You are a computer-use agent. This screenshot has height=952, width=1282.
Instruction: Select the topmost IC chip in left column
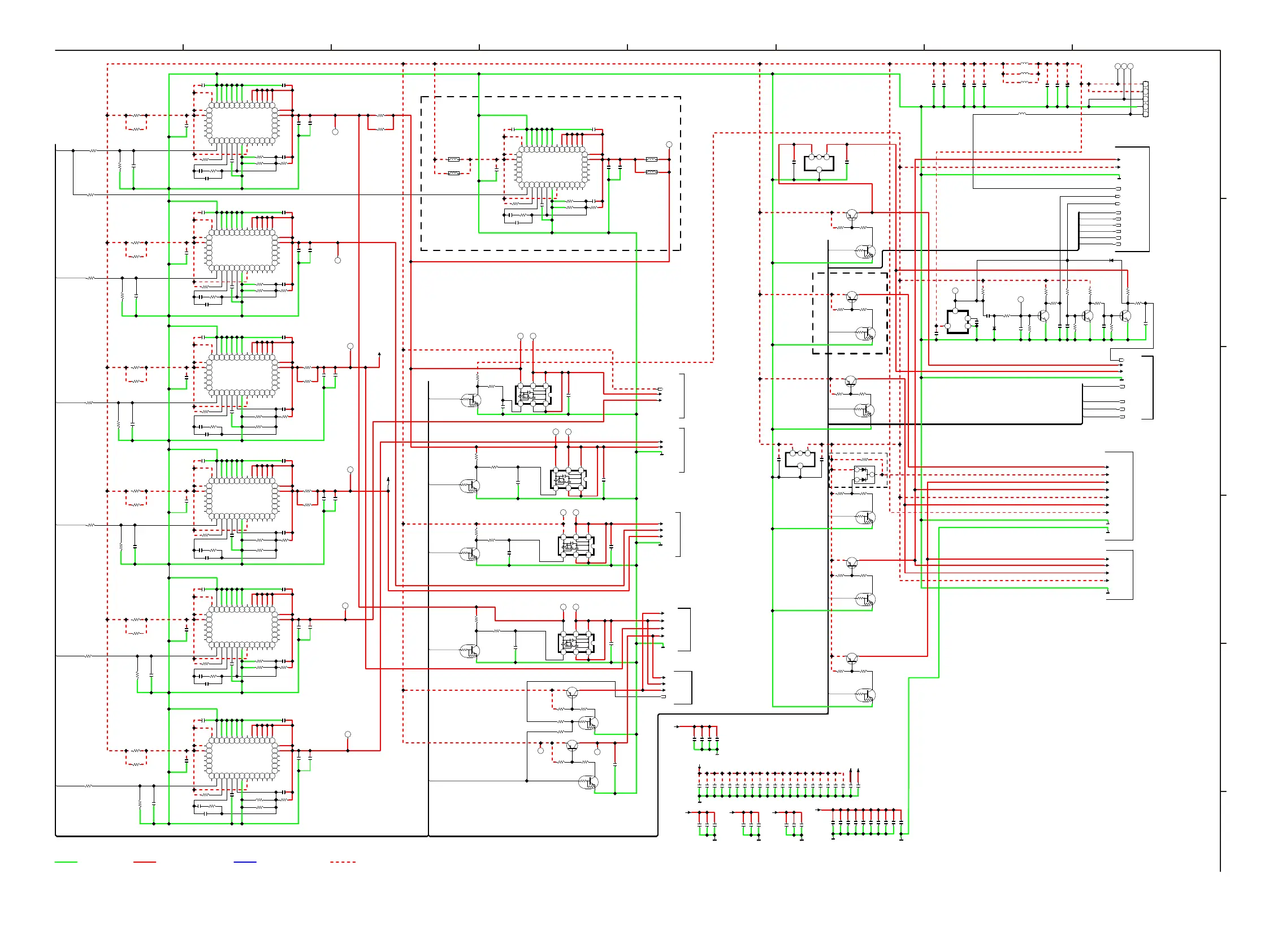pos(242,123)
